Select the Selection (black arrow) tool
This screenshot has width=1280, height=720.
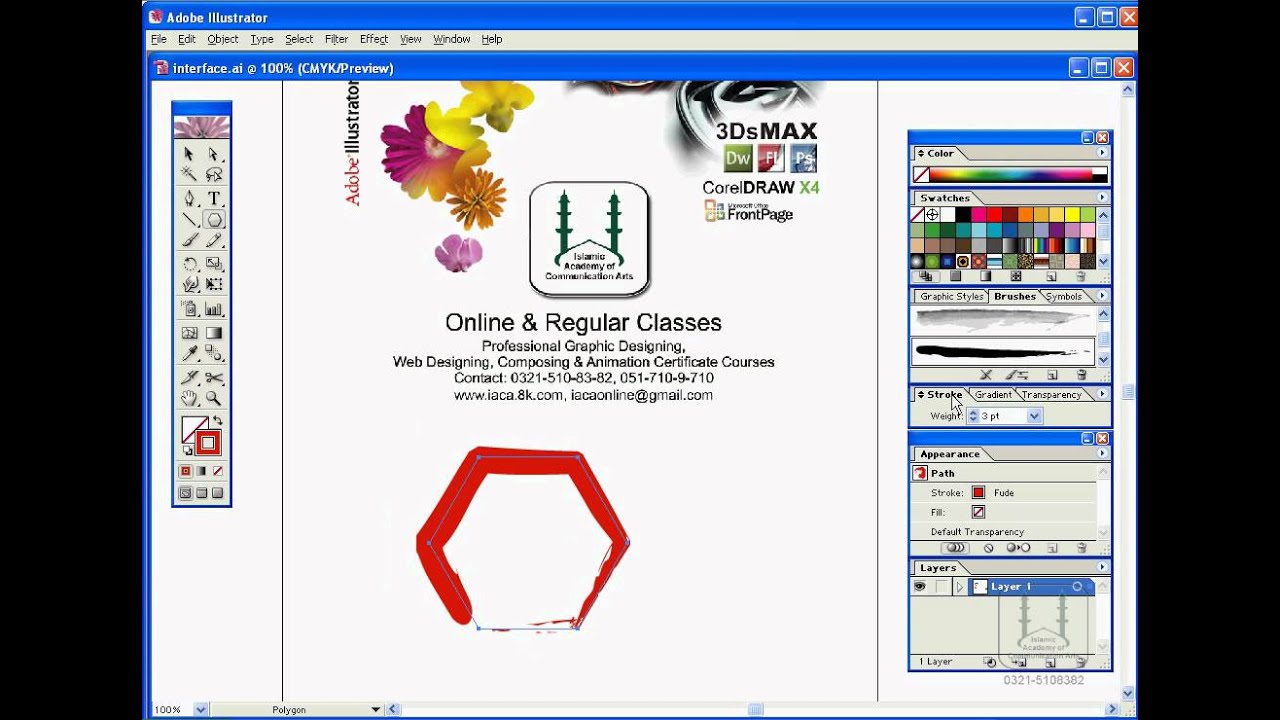pos(189,154)
